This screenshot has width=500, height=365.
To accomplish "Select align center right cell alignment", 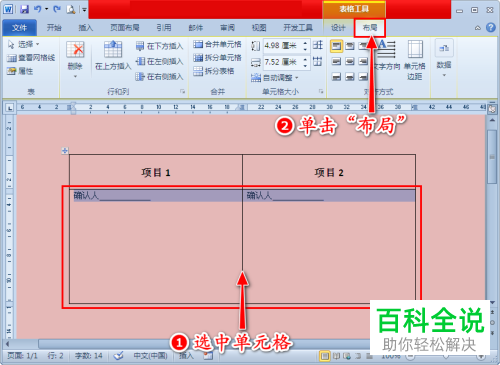I will tap(363, 61).
